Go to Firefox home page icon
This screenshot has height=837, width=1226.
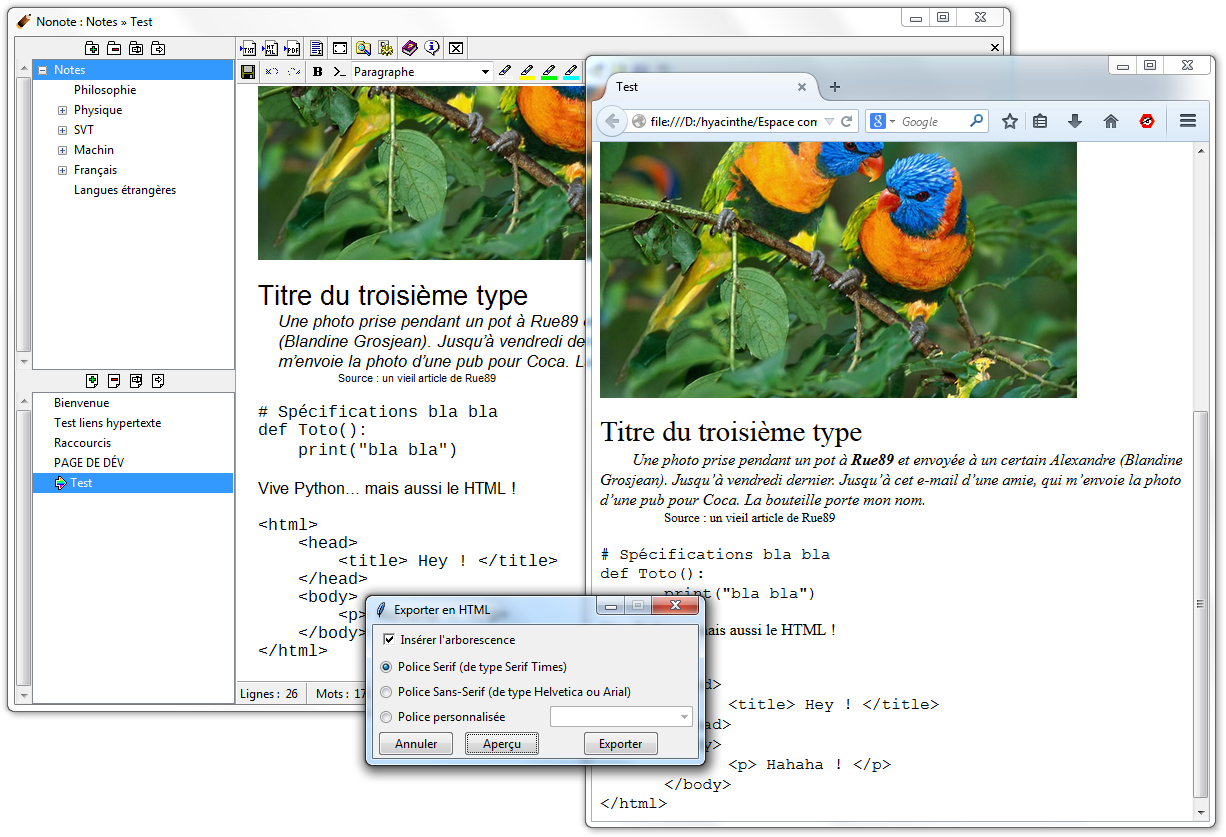click(x=1110, y=121)
